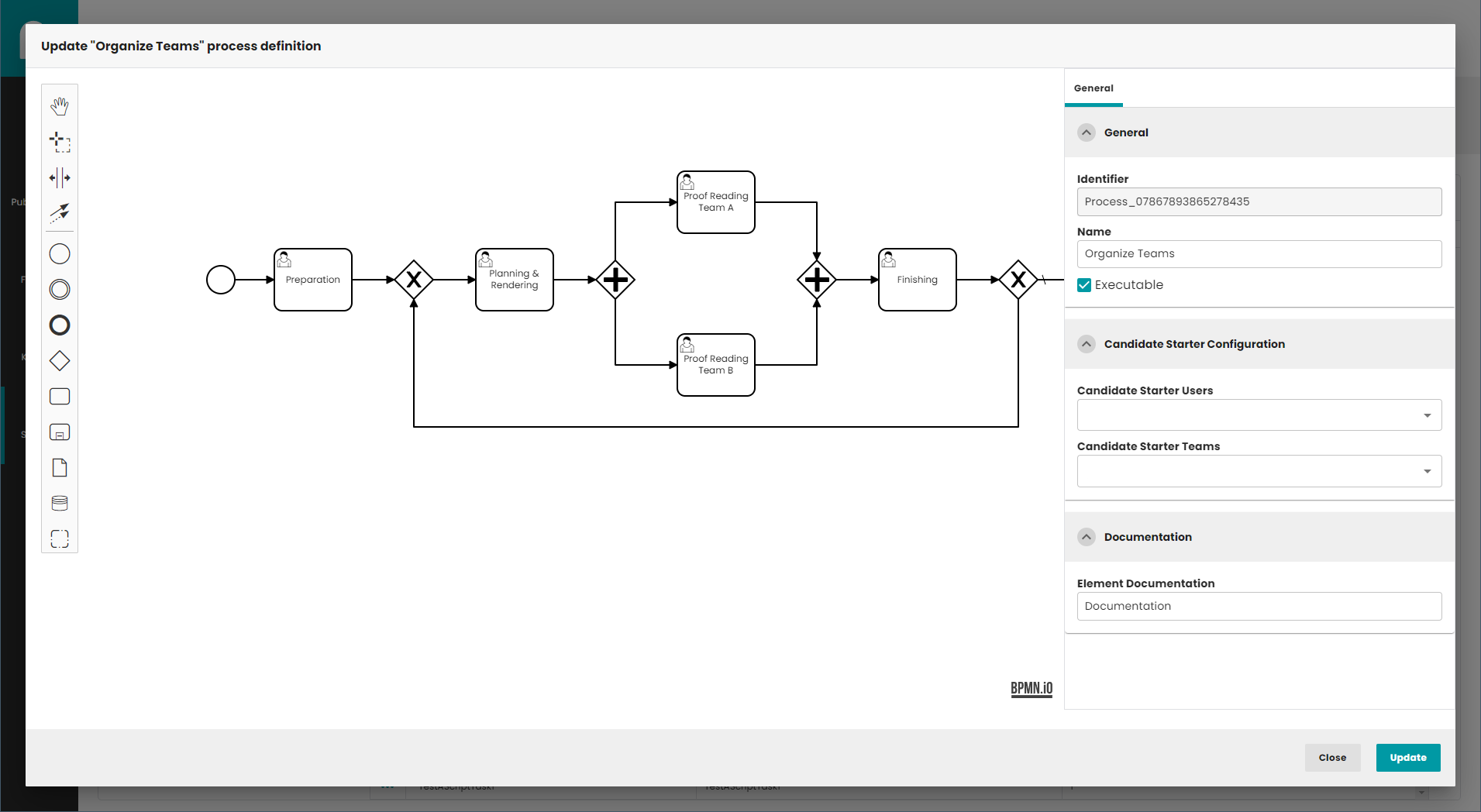Select the Proof Reading Team A task
Image resolution: width=1481 pixels, height=812 pixels.
click(x=715, y=202)
